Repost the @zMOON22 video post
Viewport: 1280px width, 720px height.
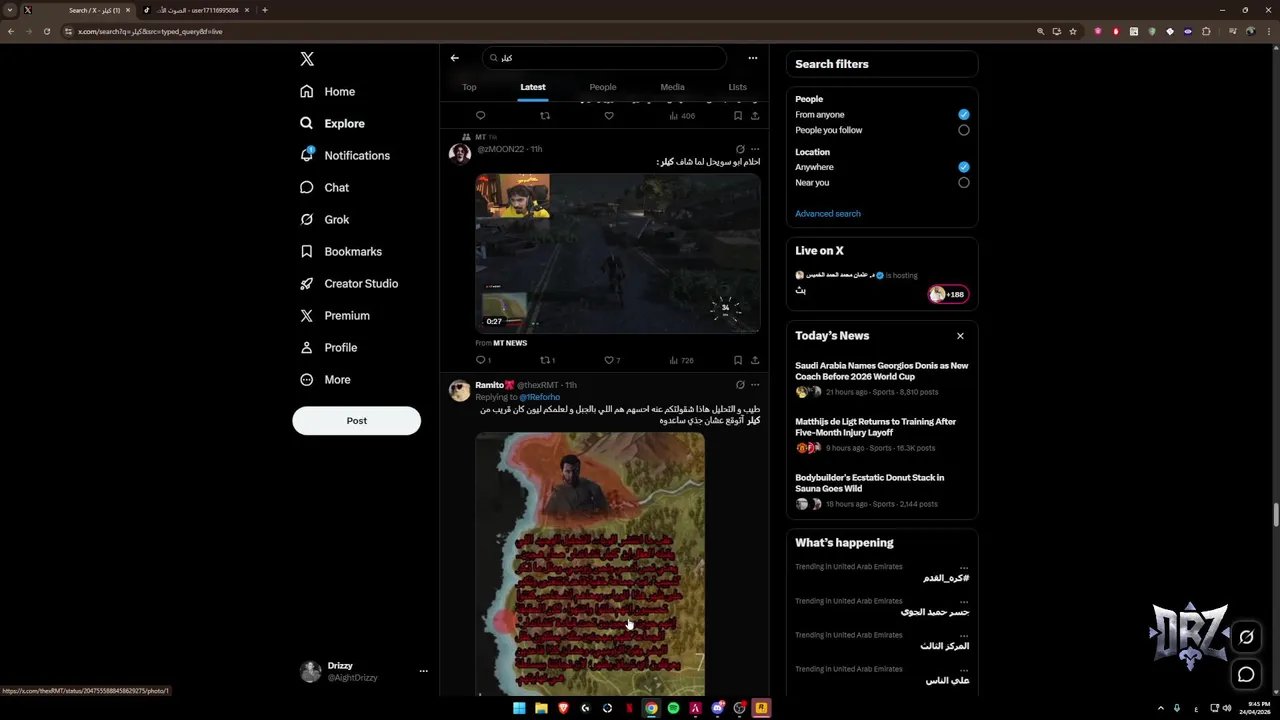click(x=546, y=360)
